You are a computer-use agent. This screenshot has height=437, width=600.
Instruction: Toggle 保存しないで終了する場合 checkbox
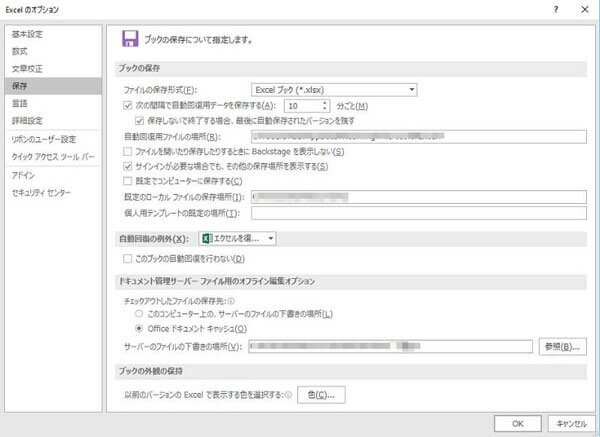click(139, 121)
